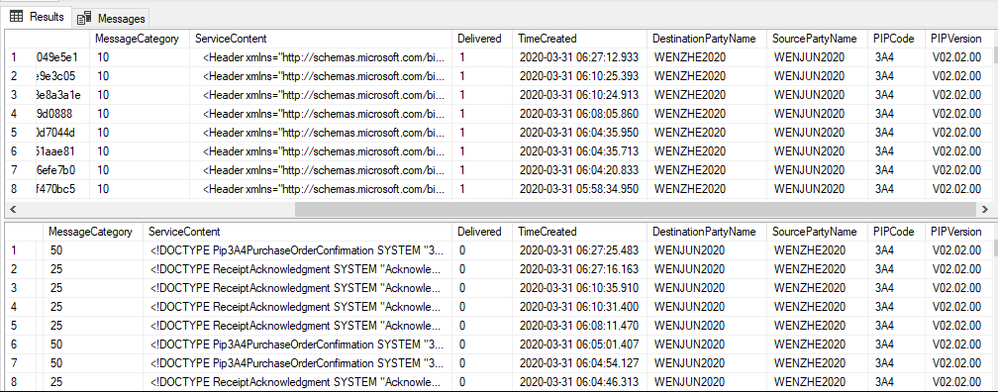Select SourcePartyName header in bottom grid

pyautogui.click(x=817, y=232)
